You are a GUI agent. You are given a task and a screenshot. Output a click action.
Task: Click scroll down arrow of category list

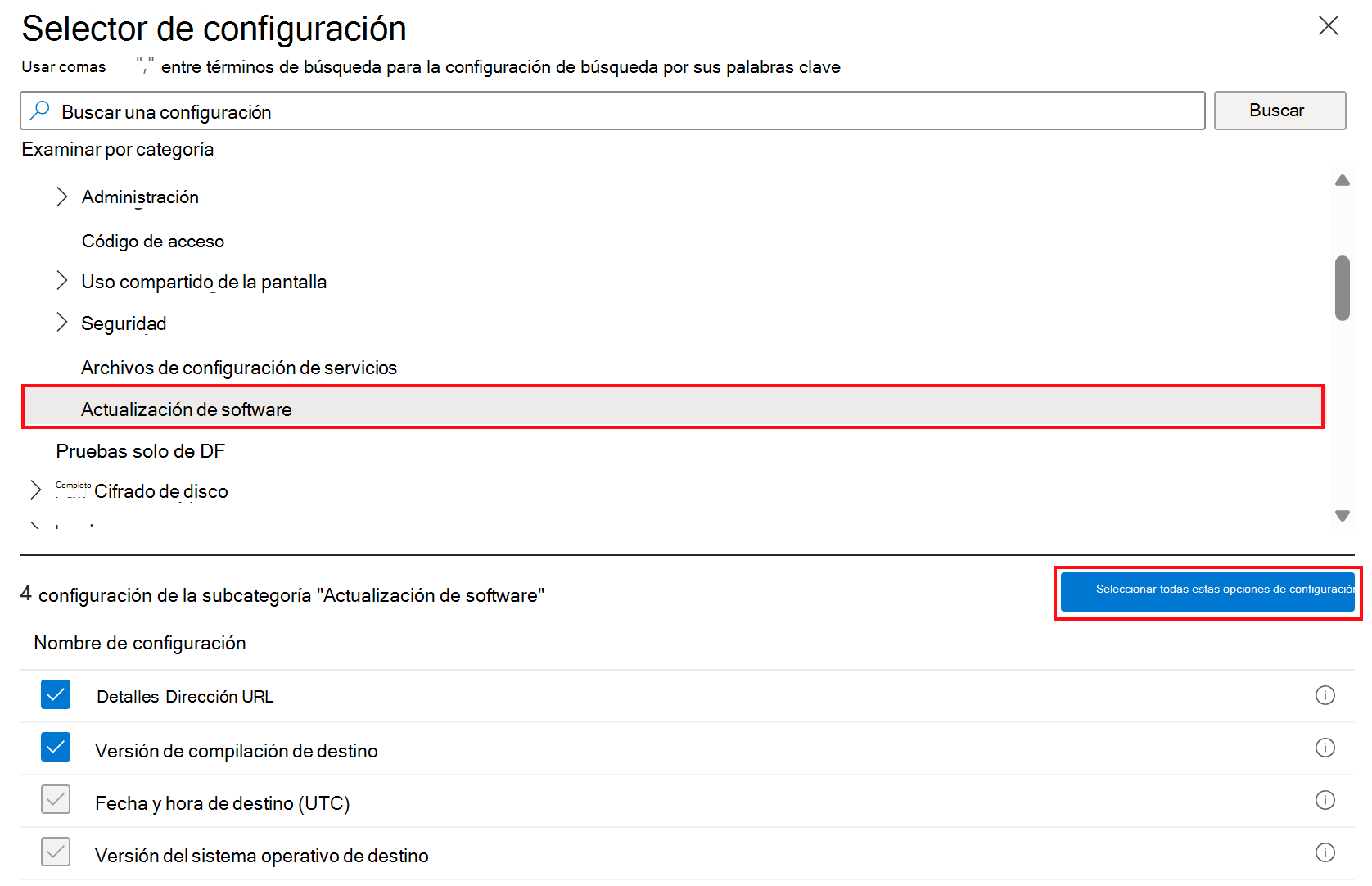pos(1343,515)
